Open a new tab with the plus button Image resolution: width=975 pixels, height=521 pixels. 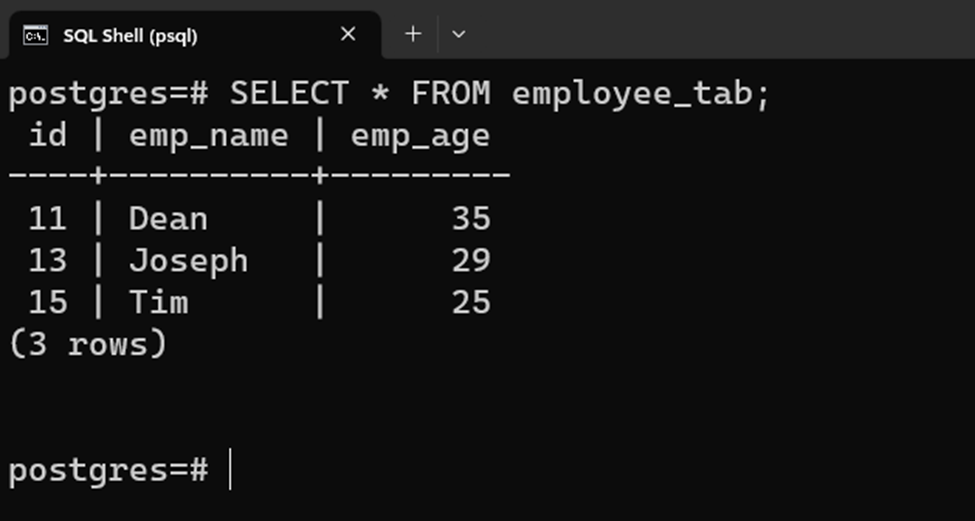[x=413, y=34]
